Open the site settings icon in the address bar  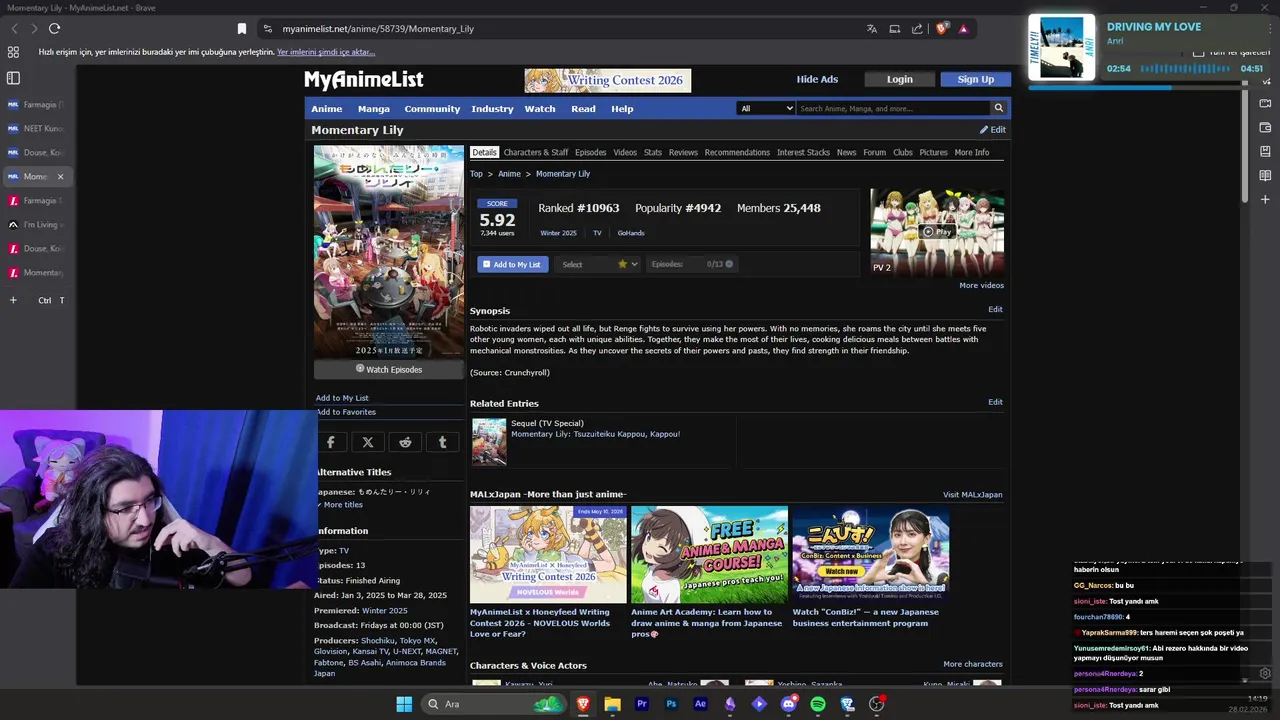pos(267,29)
